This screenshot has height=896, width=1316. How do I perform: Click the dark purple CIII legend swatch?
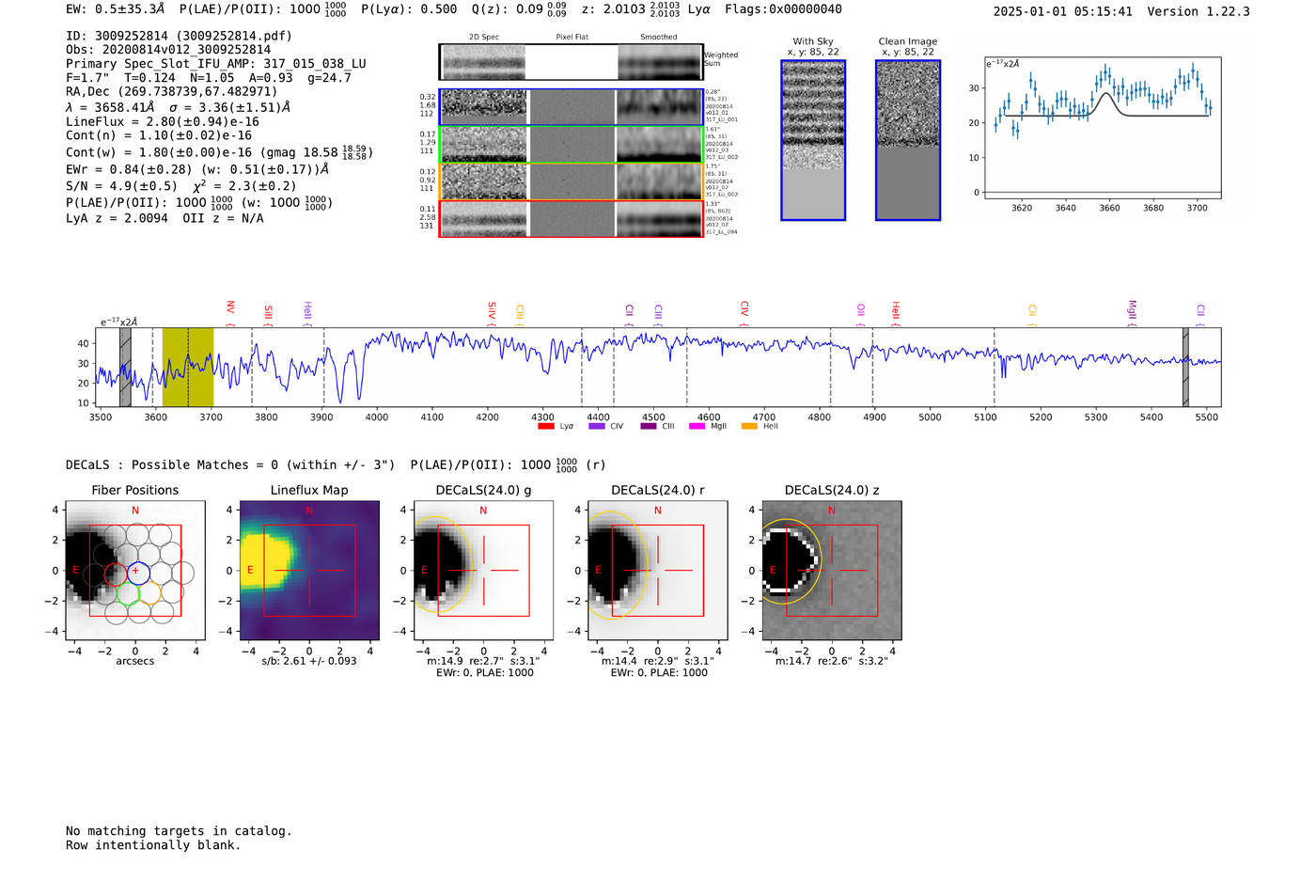pos(649,426)
